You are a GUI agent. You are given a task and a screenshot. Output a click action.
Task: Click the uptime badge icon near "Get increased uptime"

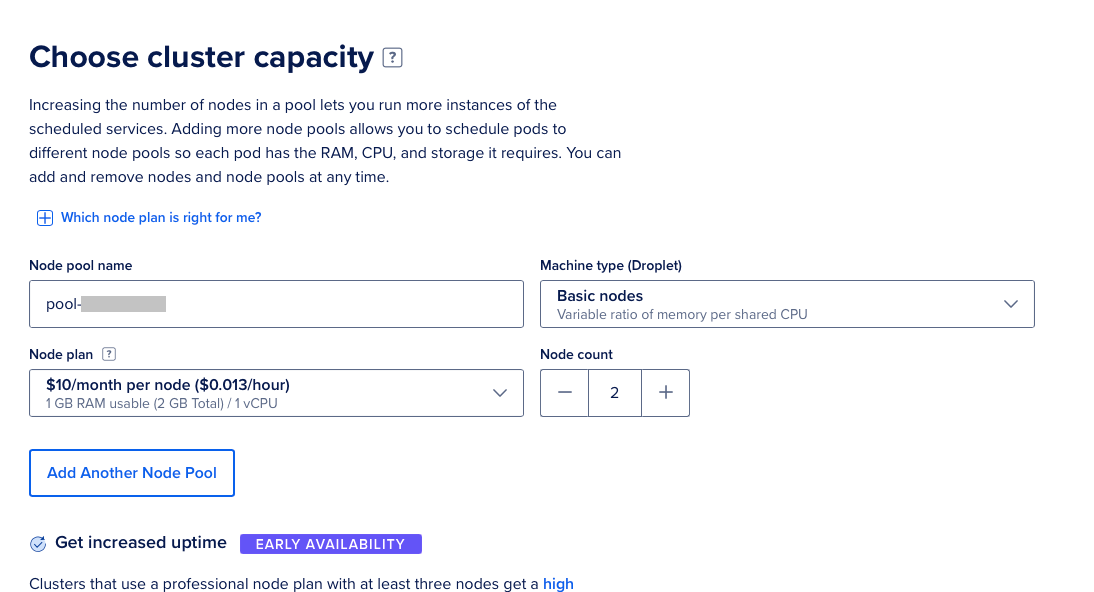click(x=38, y=543)
